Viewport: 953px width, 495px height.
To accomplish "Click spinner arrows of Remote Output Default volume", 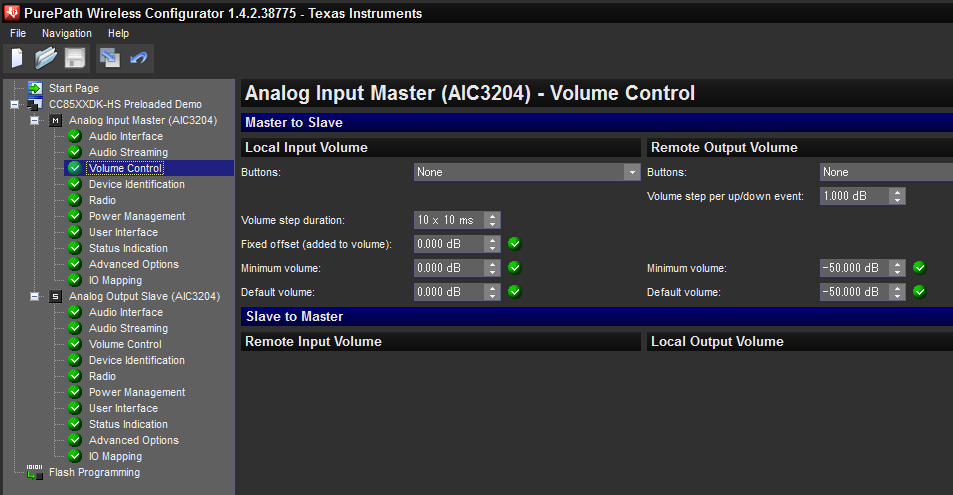I will 898,292.
